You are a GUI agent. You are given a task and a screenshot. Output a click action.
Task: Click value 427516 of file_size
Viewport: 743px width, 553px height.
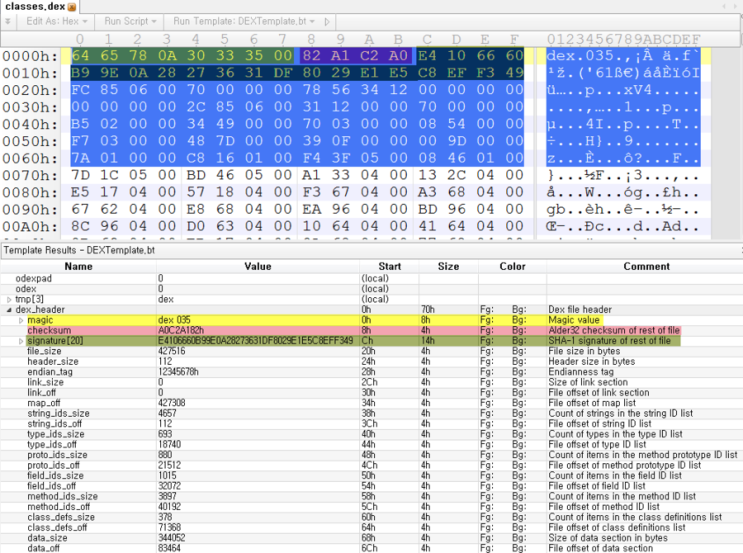pos(172,351)
